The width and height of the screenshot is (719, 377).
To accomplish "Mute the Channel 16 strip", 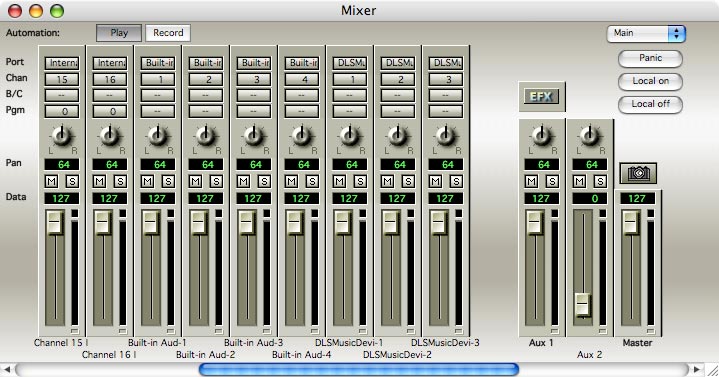I will (100, 181).
